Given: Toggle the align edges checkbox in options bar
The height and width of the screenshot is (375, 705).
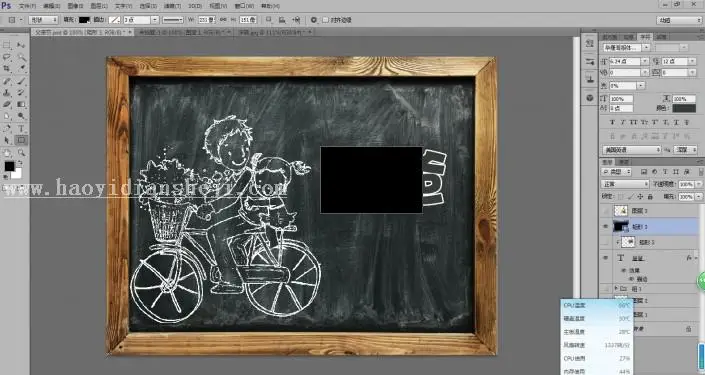Looking at the screenshot, I should [326, 20].
